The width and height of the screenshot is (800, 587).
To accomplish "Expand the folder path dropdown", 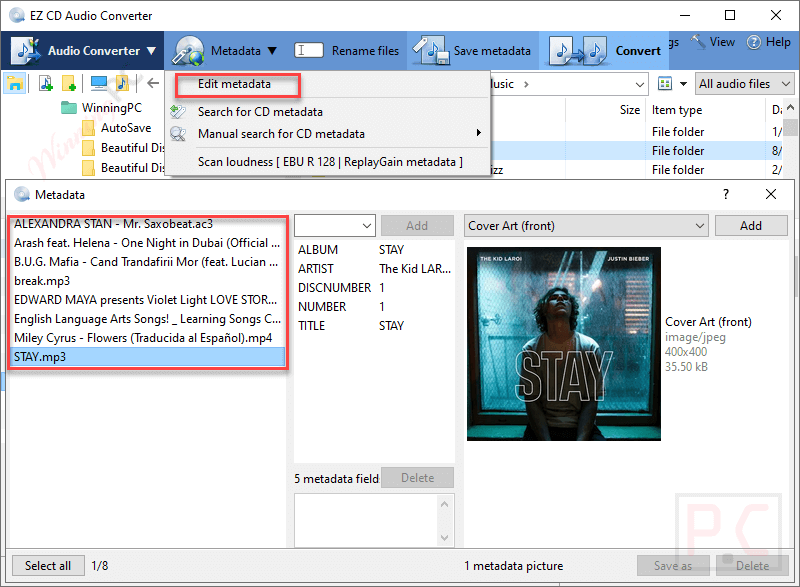I will 639,84.
